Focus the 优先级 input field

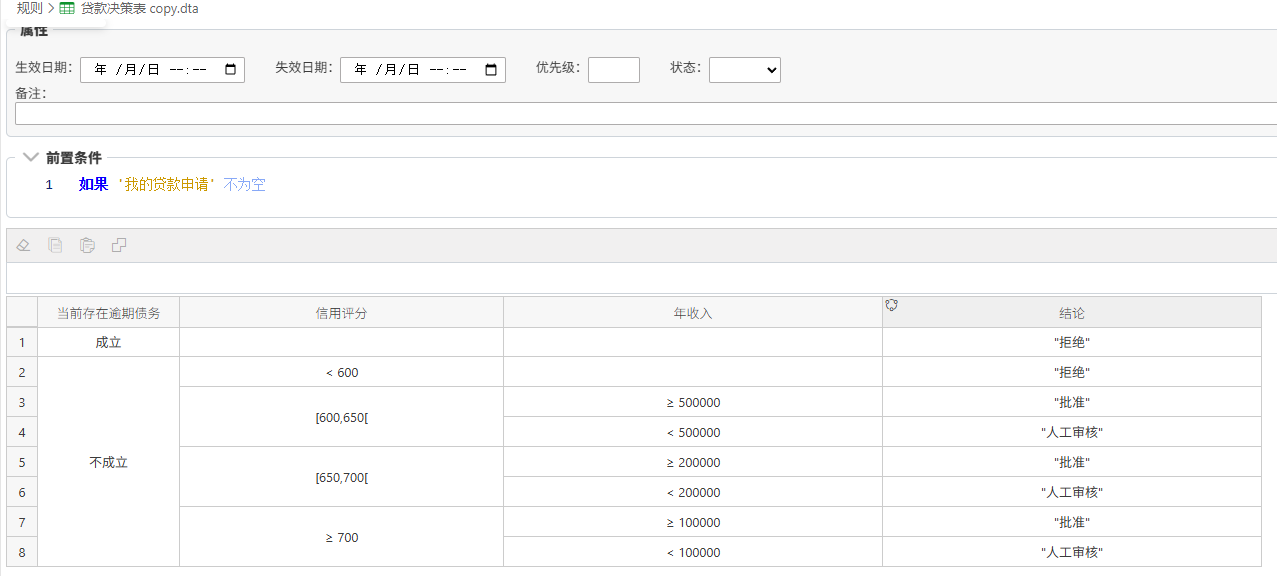[613, 70]
